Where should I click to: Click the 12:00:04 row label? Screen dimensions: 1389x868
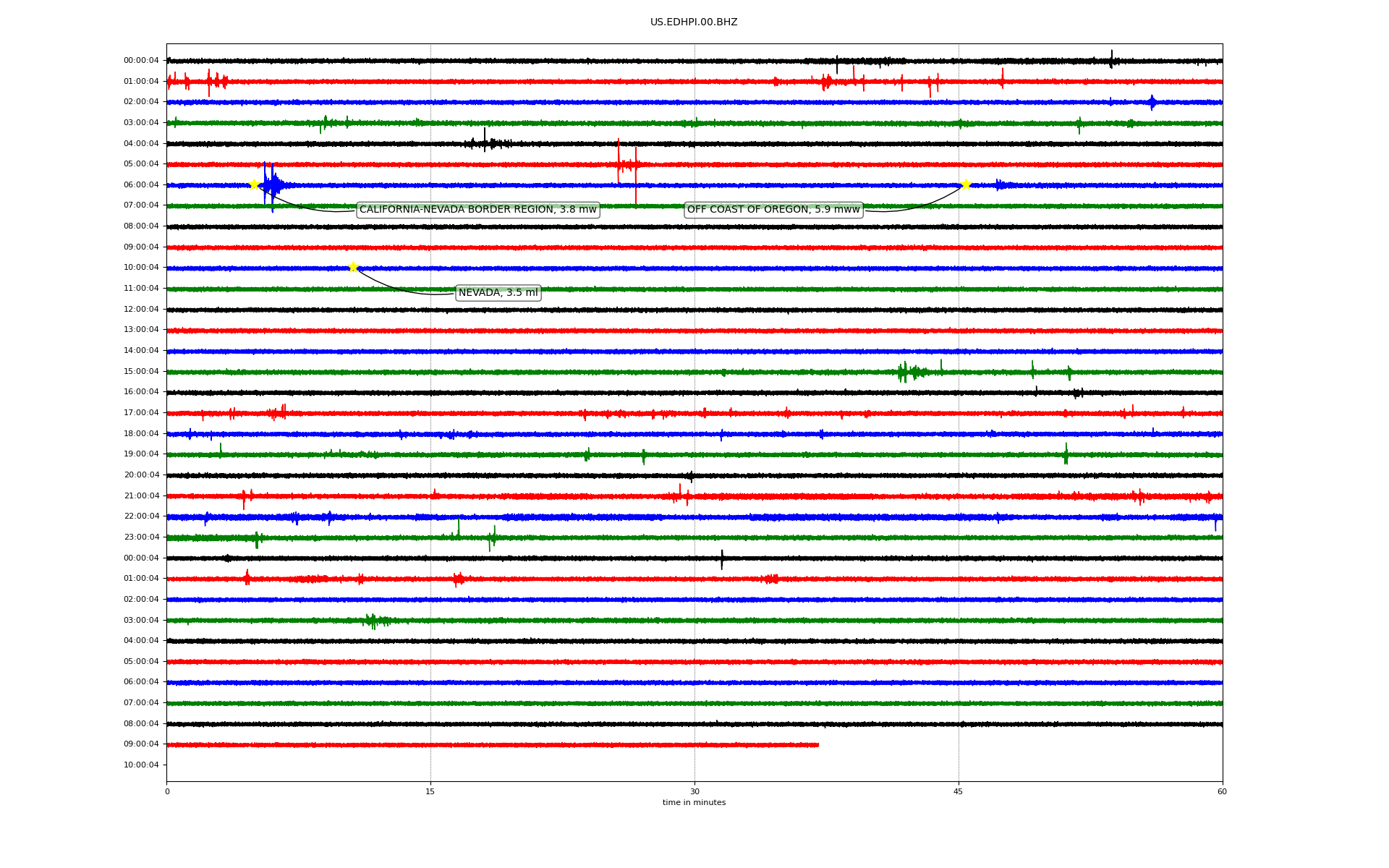141,310
